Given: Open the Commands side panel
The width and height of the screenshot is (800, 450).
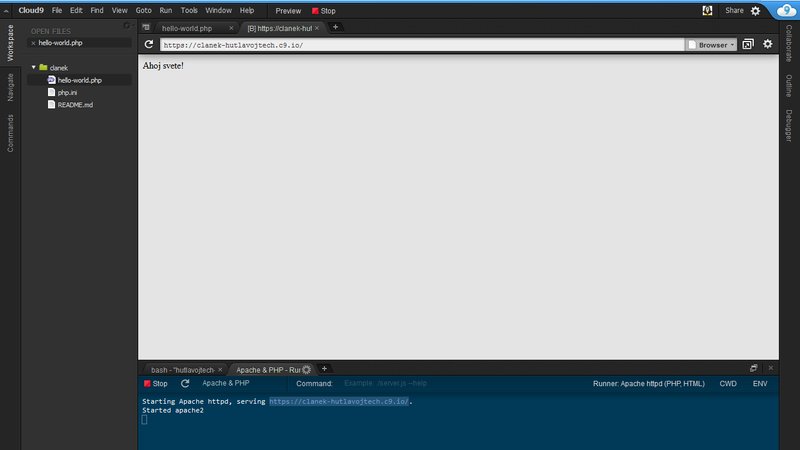Looking at the screenshot, I should [x=10, y=133].
